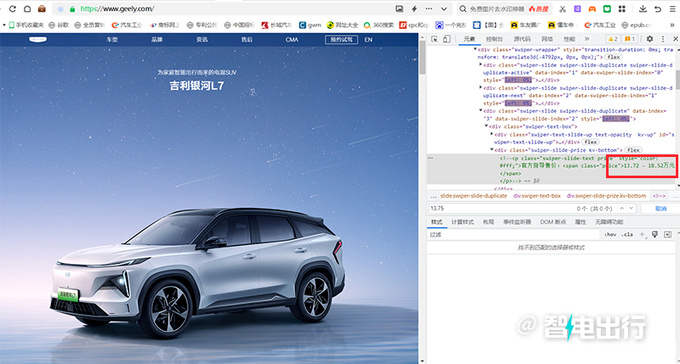
Task: Collapse the swiper-text-box div node
Action: (486, 126)
